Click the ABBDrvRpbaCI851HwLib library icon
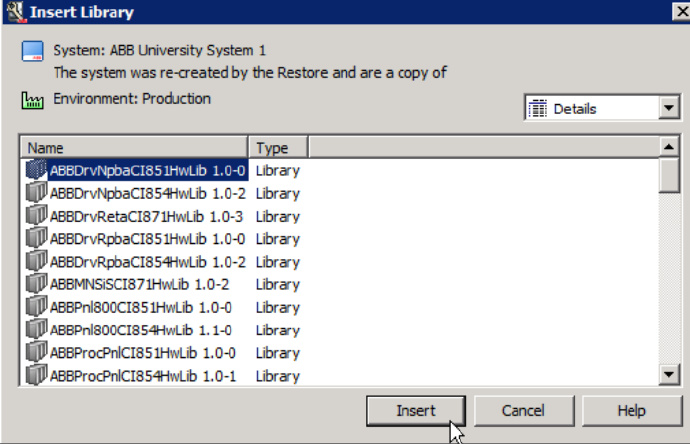 36,238
